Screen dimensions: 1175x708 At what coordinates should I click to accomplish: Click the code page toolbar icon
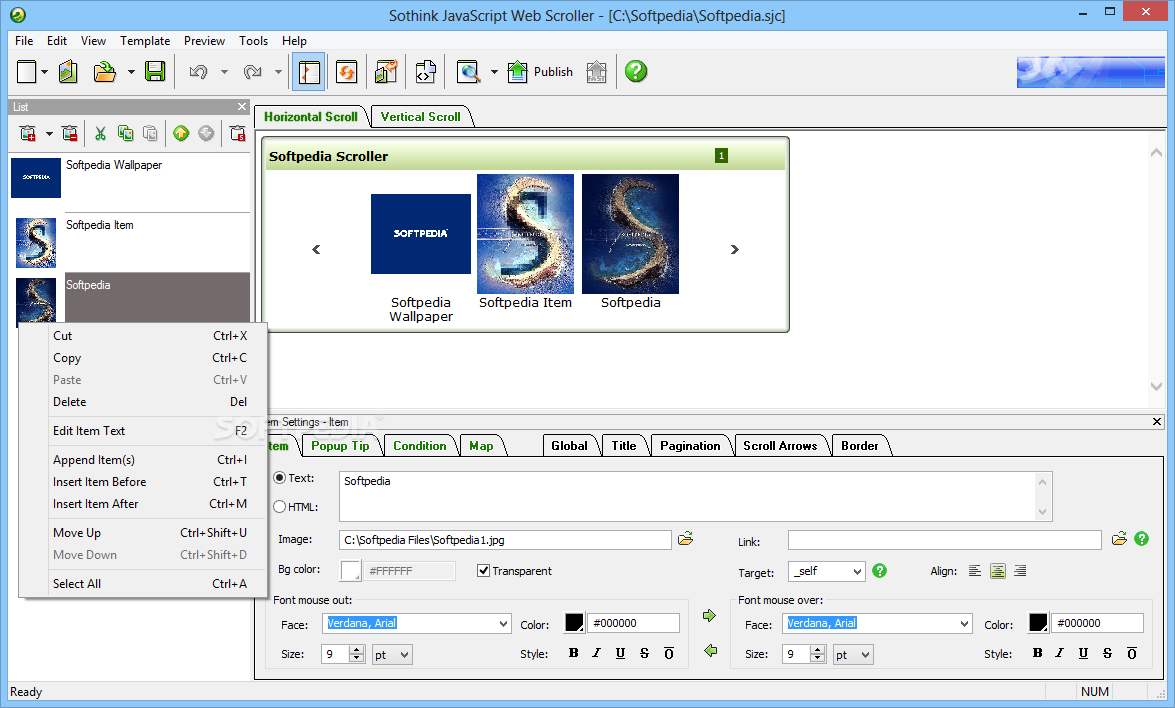point(426,72)
